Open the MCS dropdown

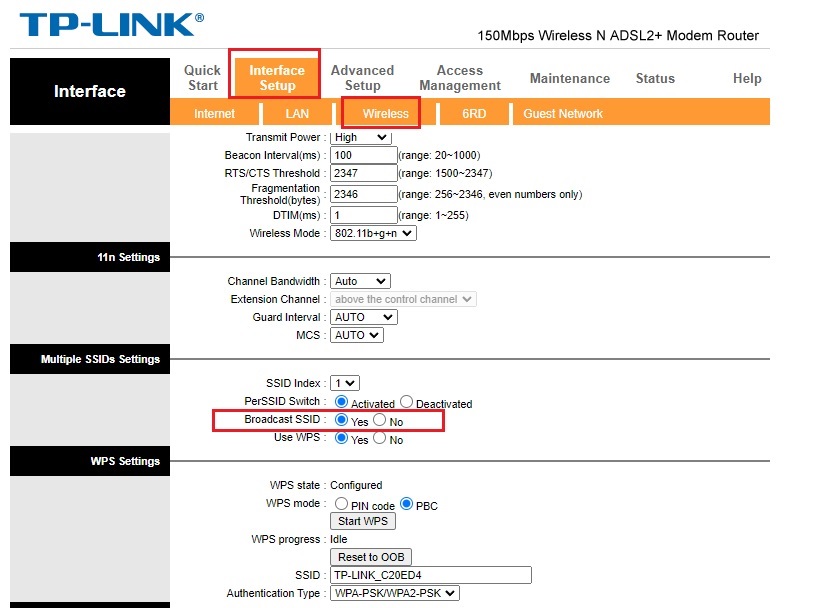tap(357, 335)
